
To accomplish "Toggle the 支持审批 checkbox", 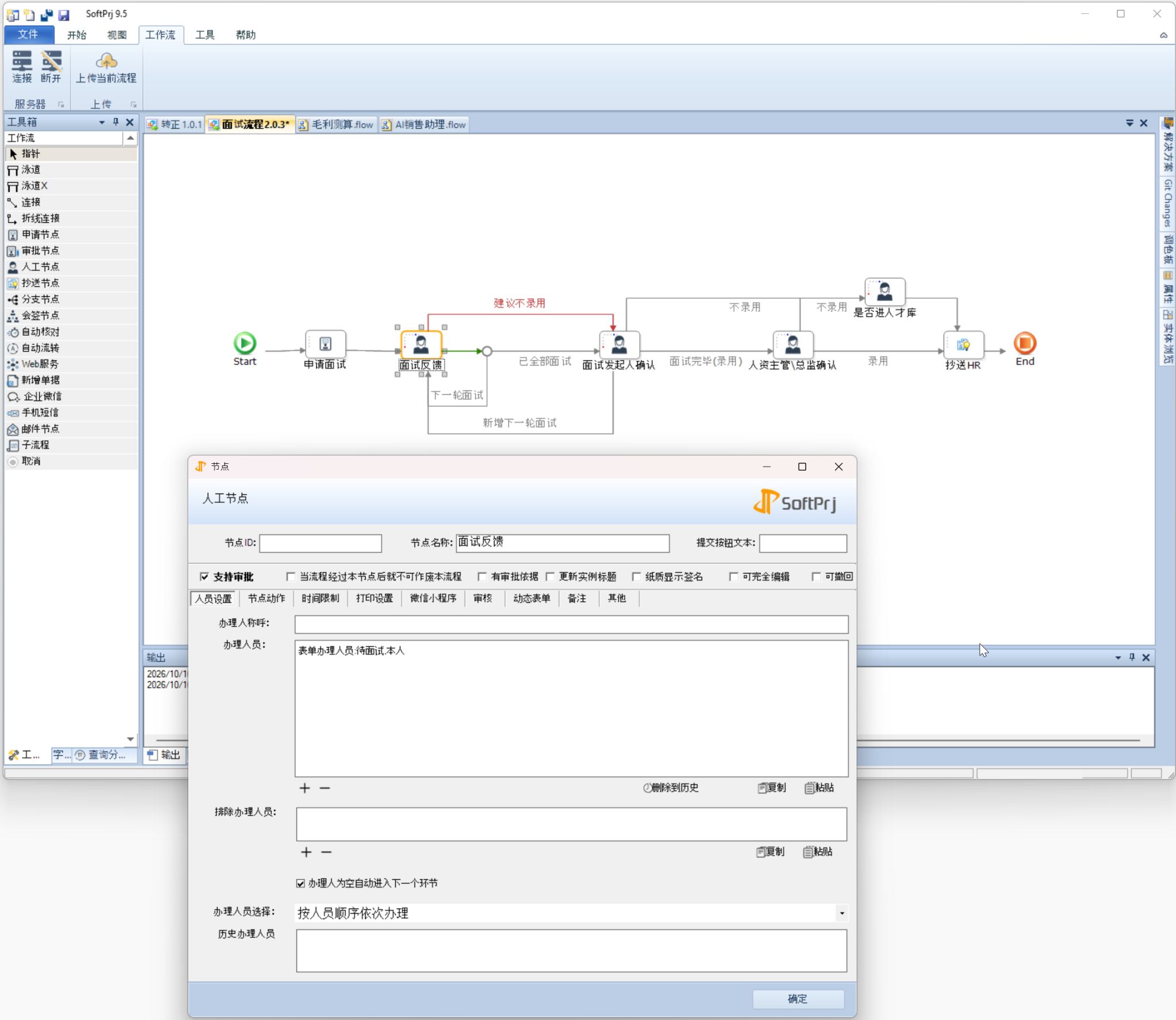I will pyautogui.click(x=204, y=576).
